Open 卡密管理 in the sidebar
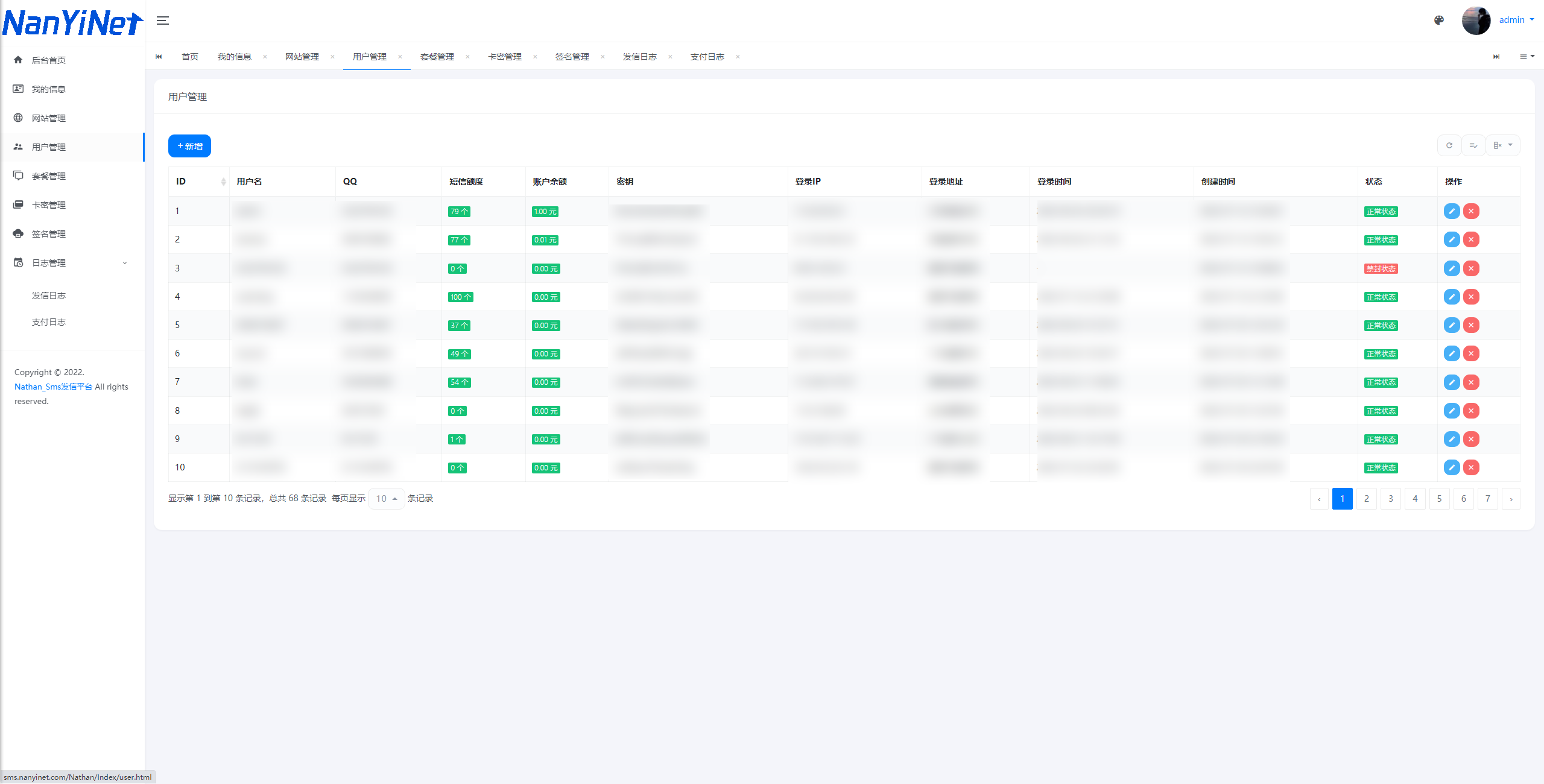Viewport: 1544px width, 784px height. pos(49,205)
